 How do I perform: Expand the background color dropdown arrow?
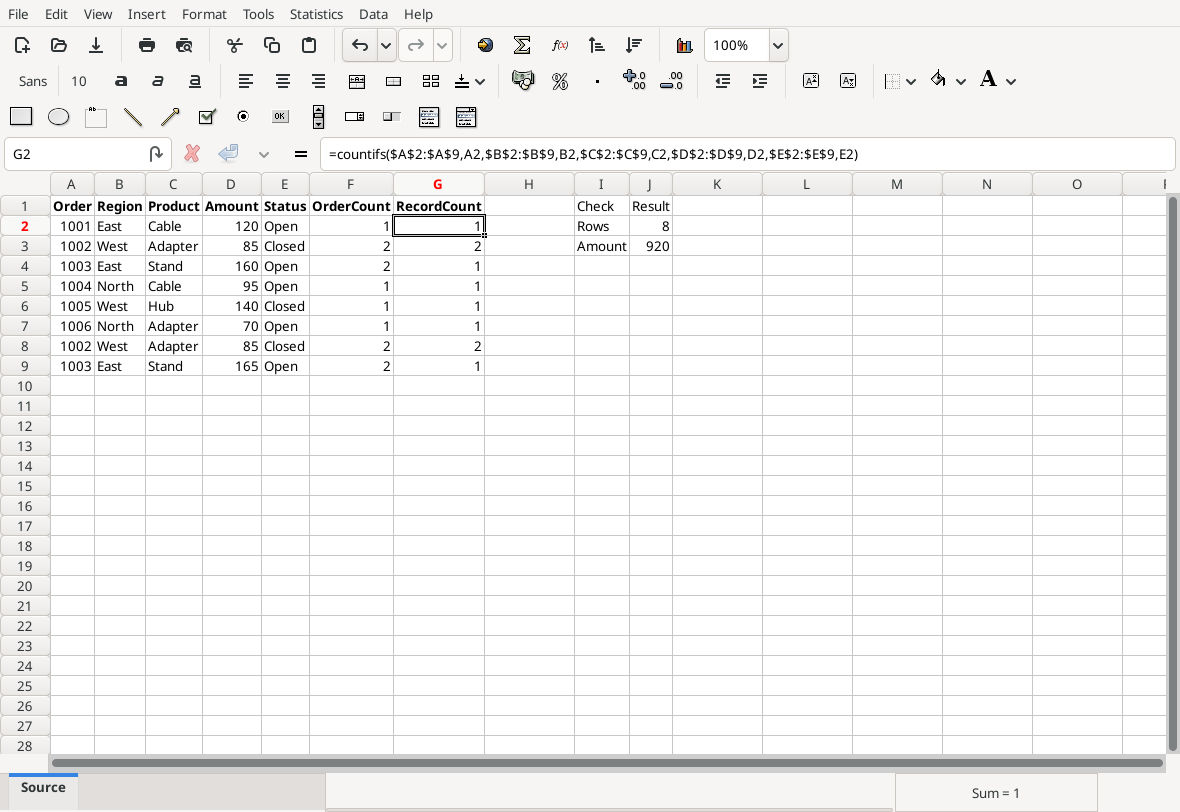click(x=961, y=81)
